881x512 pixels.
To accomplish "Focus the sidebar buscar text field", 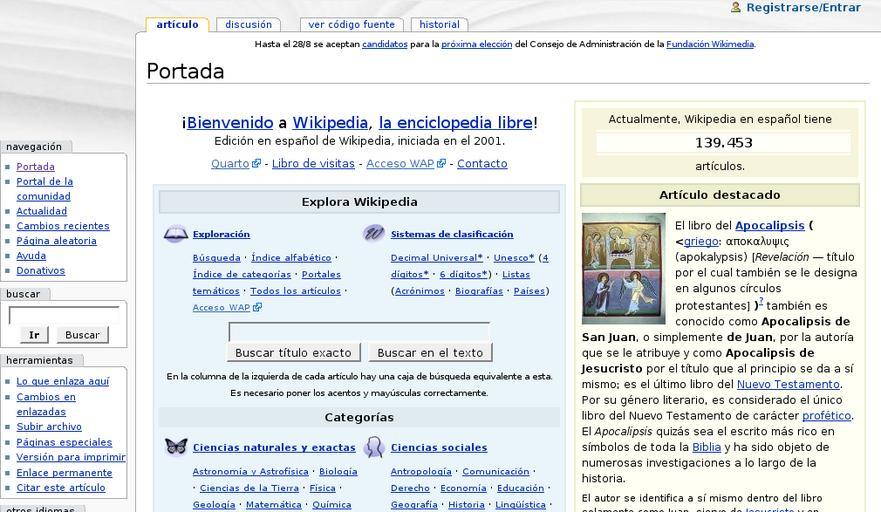I will coord(64,314).
